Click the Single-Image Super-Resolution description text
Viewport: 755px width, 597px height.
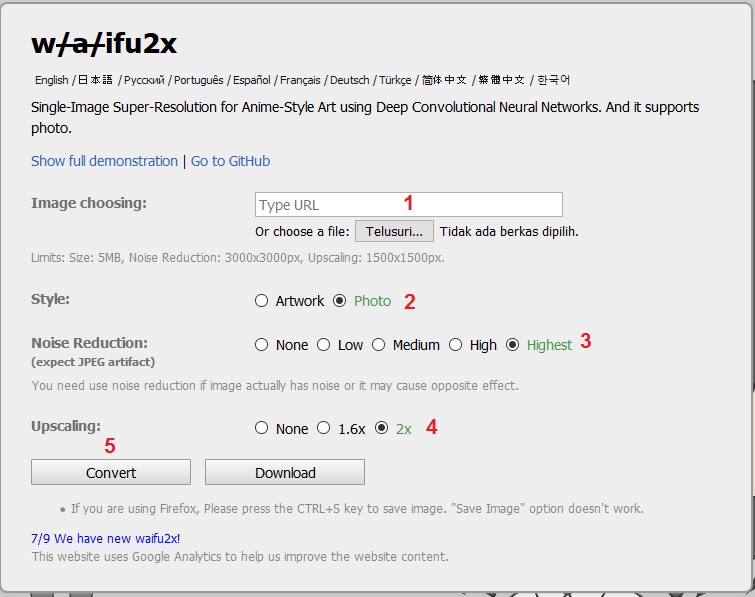point(365,117)
